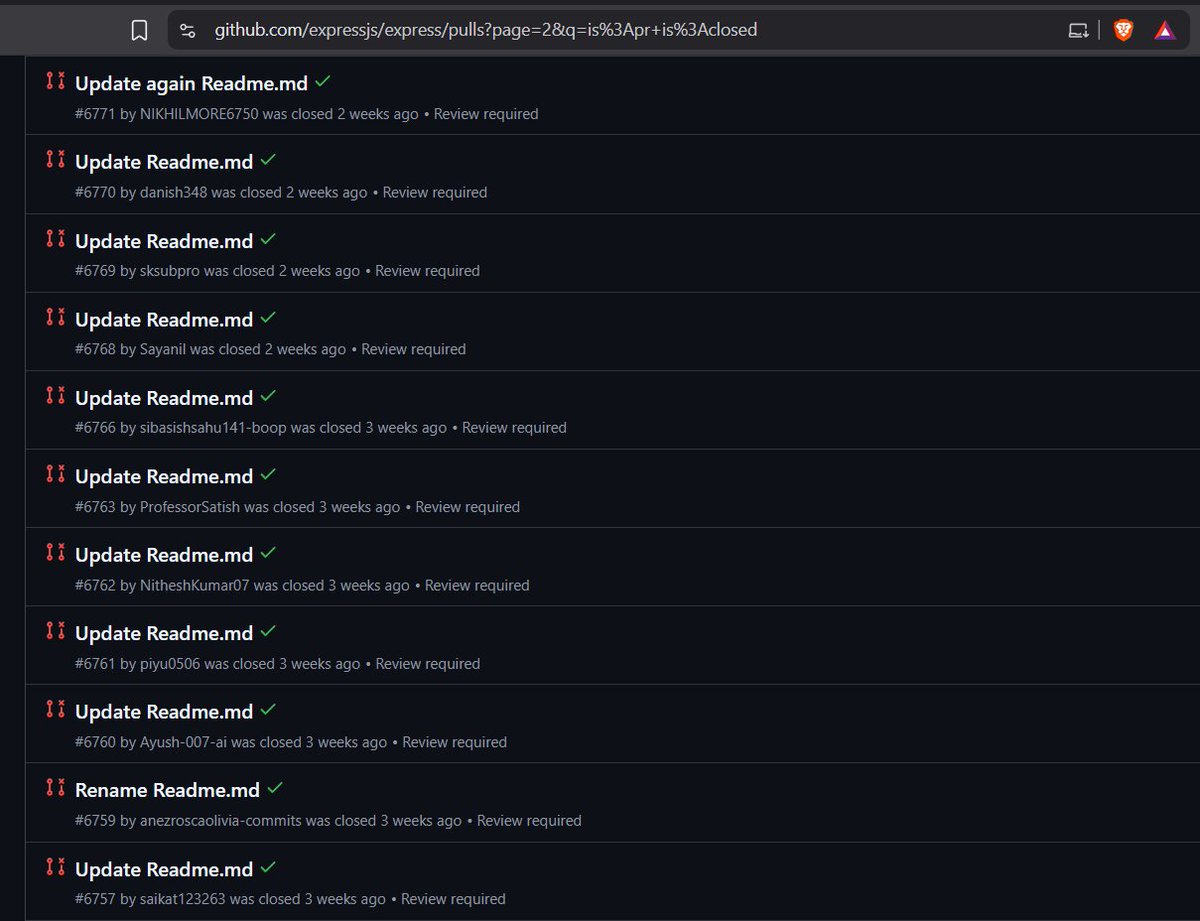Image resolution: width=1200 pixels, height=921 pixels.
Task: Click Review required on PR #6763
Action: click(468, 506)
